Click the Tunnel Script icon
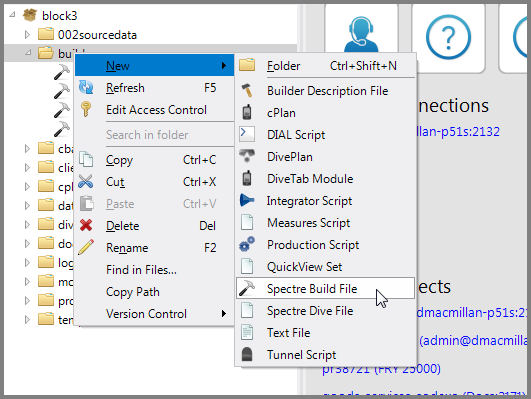 click(247, 355)
